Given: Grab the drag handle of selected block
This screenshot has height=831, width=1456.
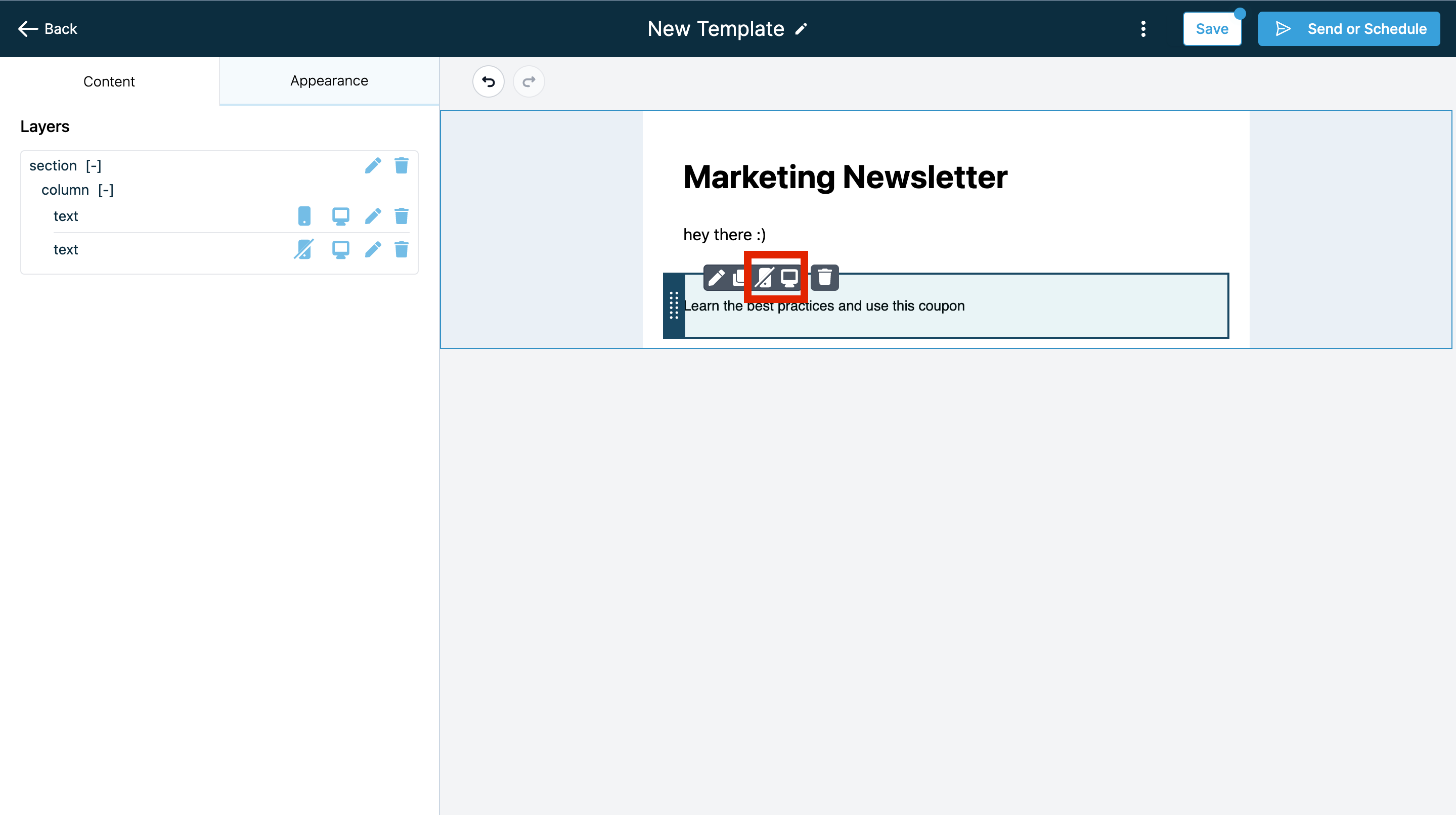Looking at the screenshot, I should coord(673,305).
